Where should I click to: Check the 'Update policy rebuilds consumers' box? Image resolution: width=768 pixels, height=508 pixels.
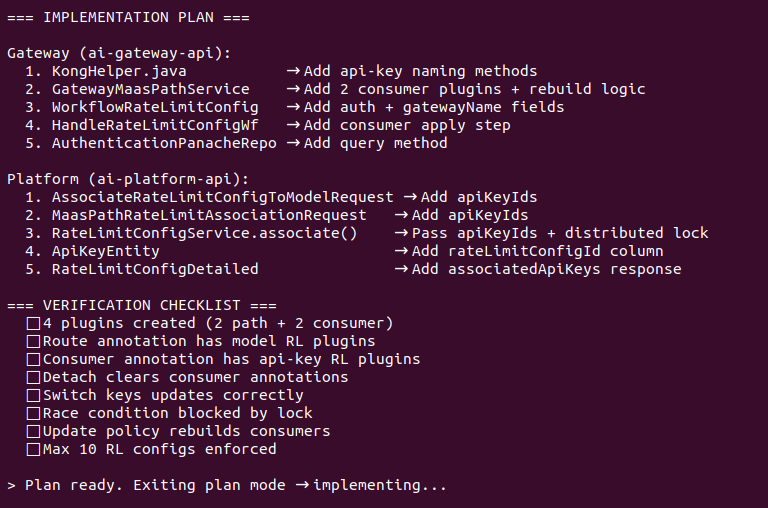33,432
